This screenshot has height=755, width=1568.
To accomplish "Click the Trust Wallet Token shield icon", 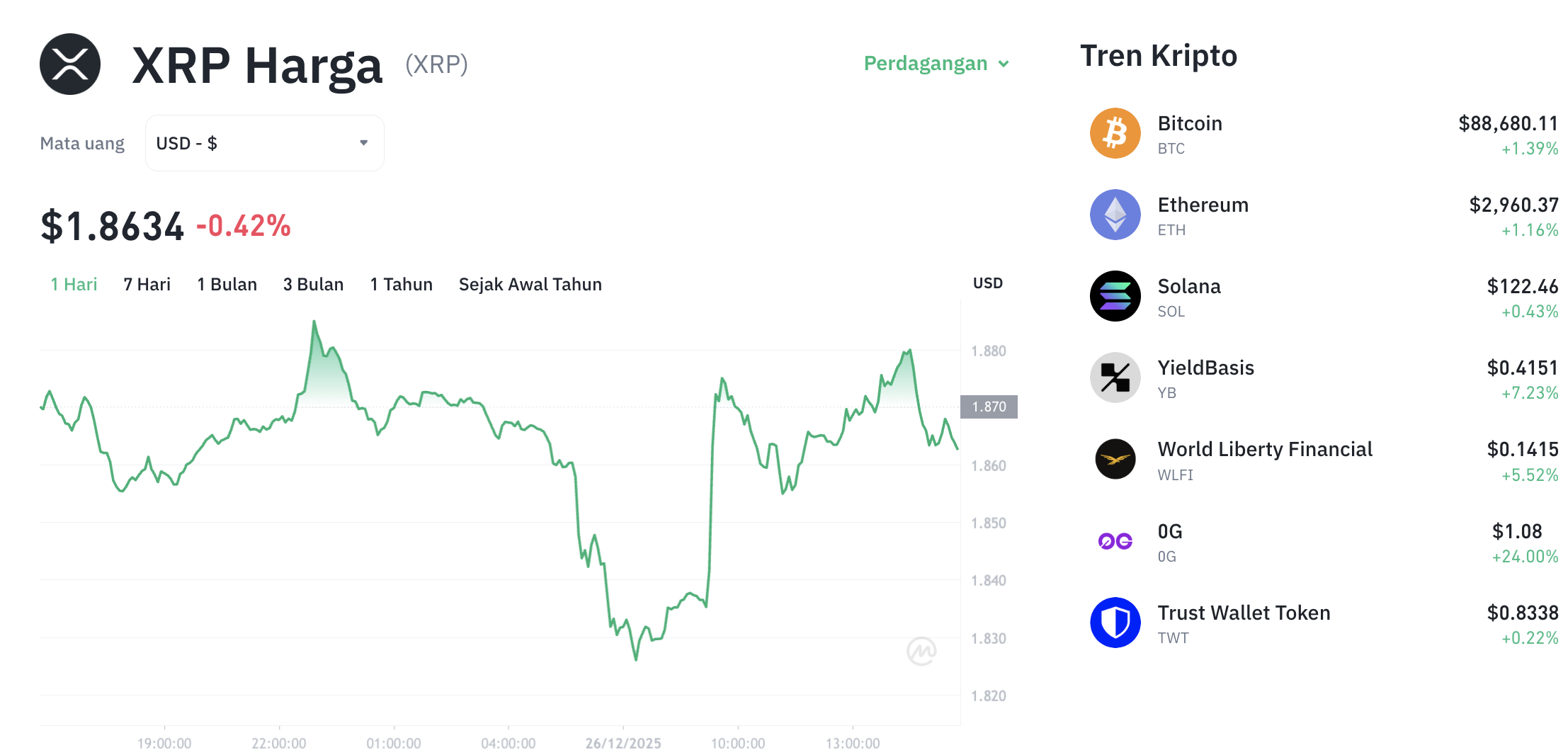I will (x=1115, y=621).
